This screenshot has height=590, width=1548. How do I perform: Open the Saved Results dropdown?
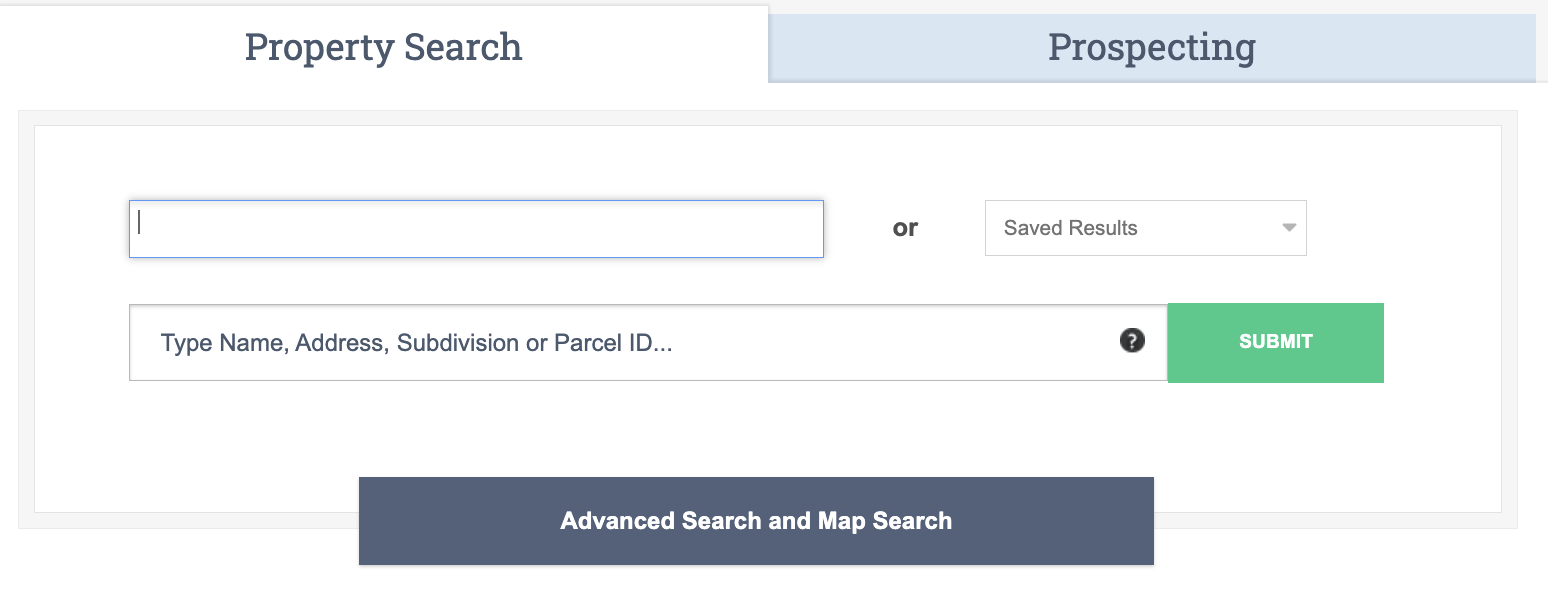tap(1145, 227)
